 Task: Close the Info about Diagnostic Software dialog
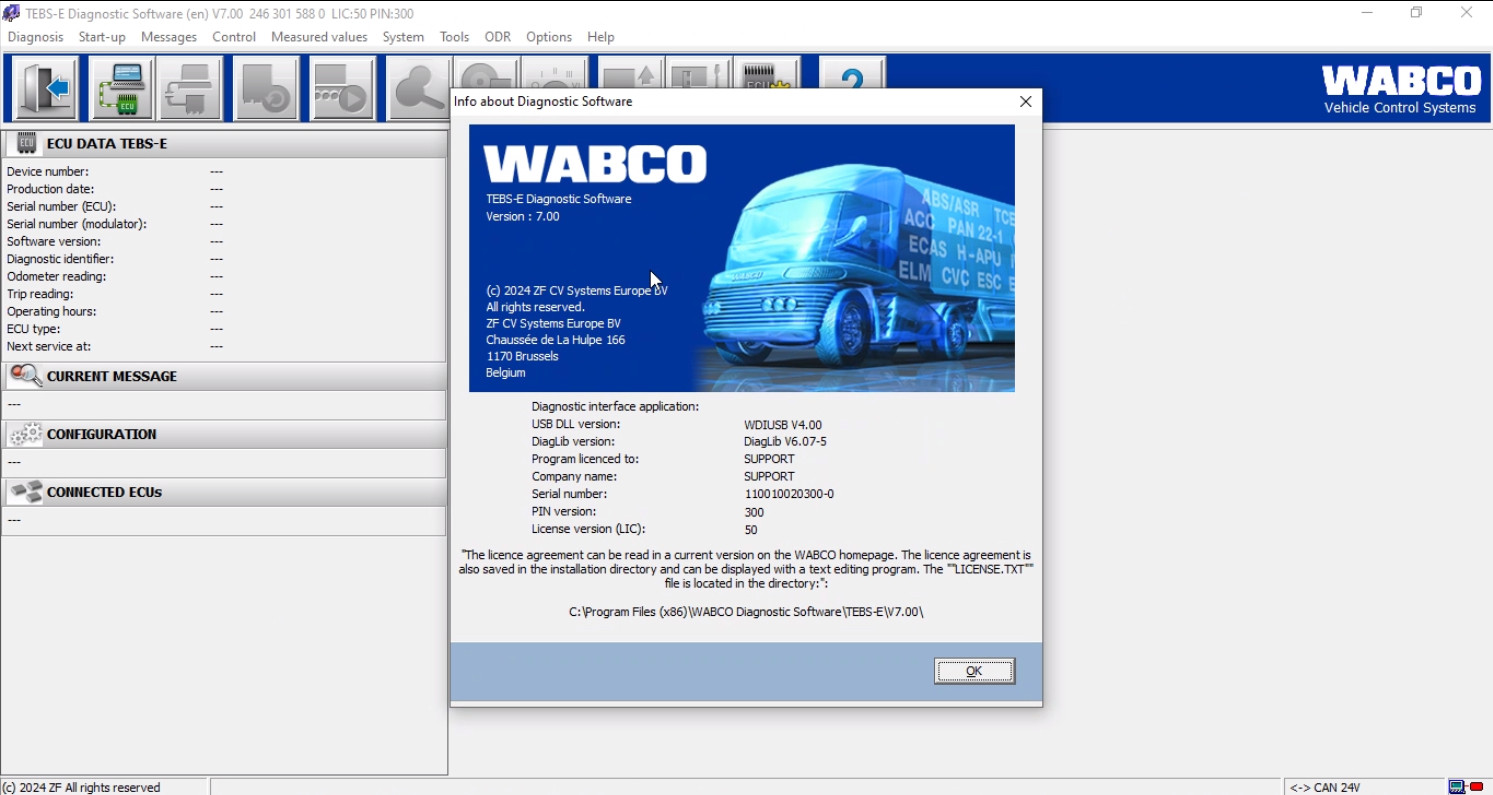(x=1025, y=102)
